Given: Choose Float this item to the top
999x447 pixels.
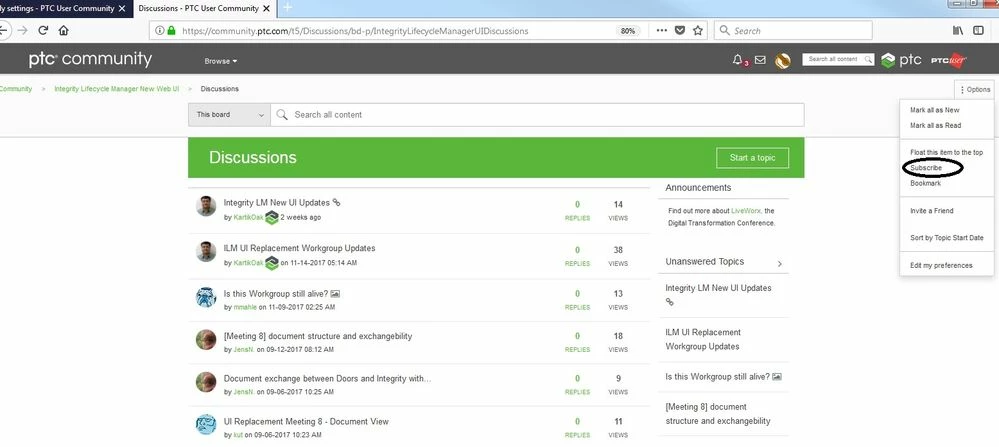Looking at the screenshot, I should (946, 152).
